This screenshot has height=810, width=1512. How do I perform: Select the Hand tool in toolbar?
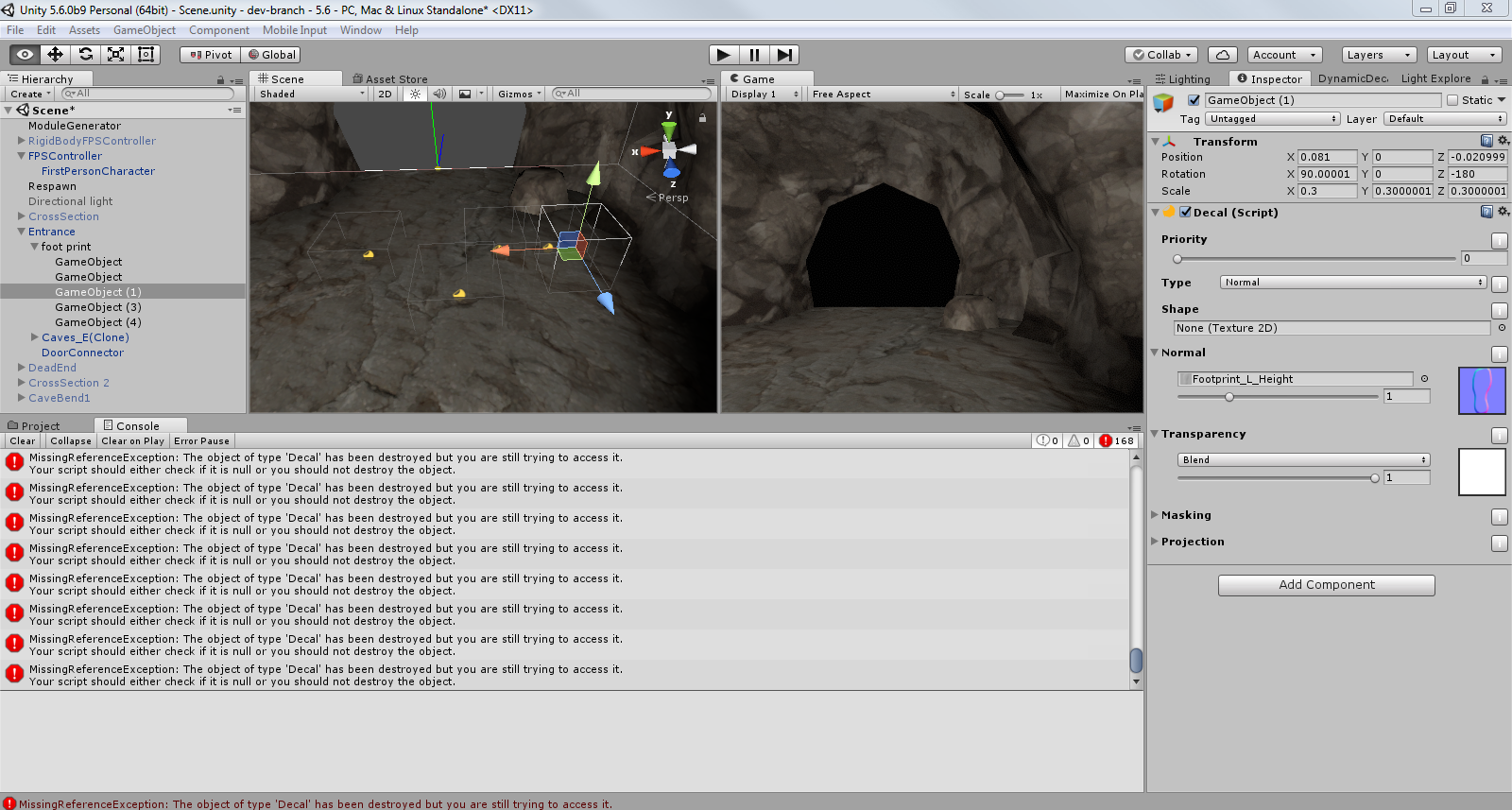[x=26, y=55]
